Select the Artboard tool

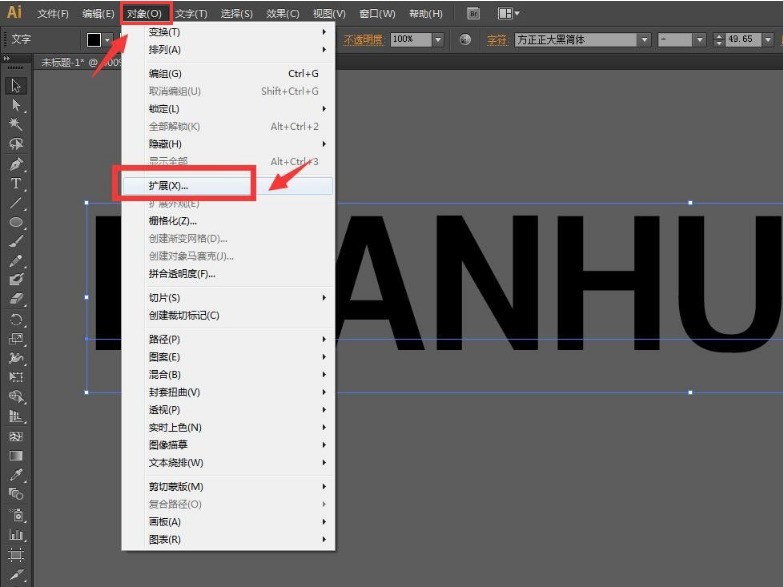[x=16, y=555]
